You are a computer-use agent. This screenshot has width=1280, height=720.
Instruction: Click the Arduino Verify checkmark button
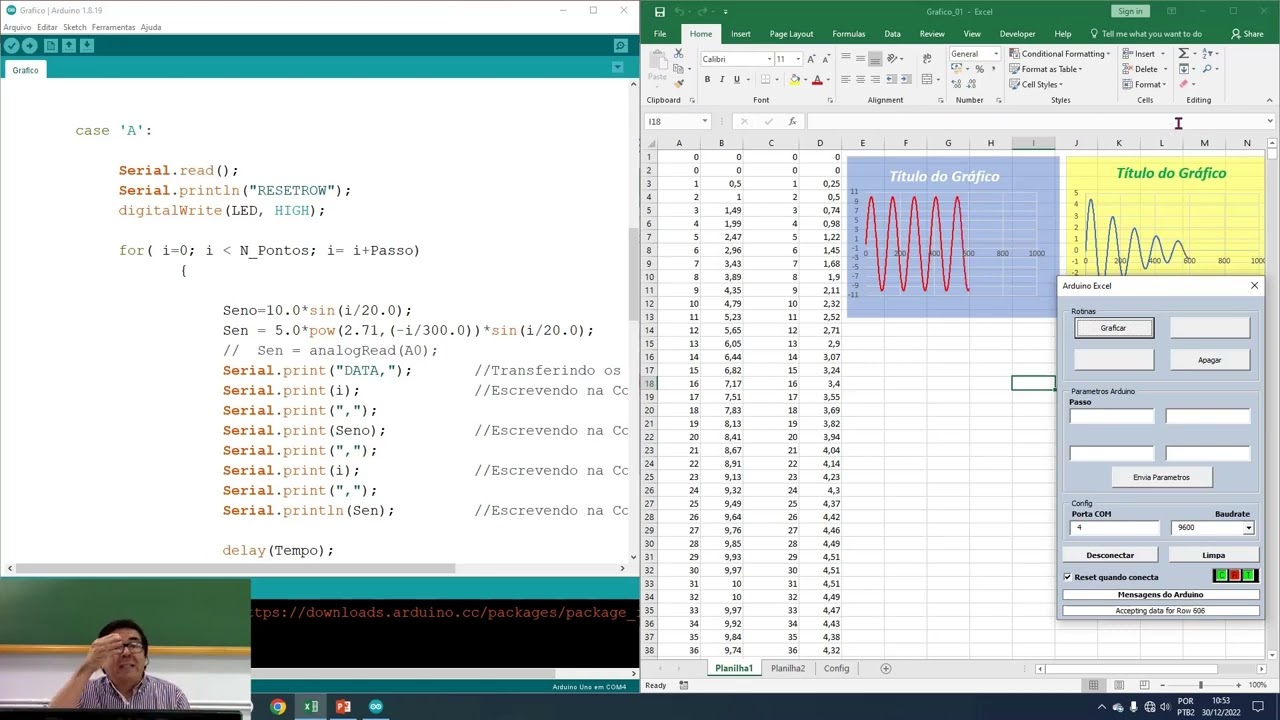tap(11, 46)
